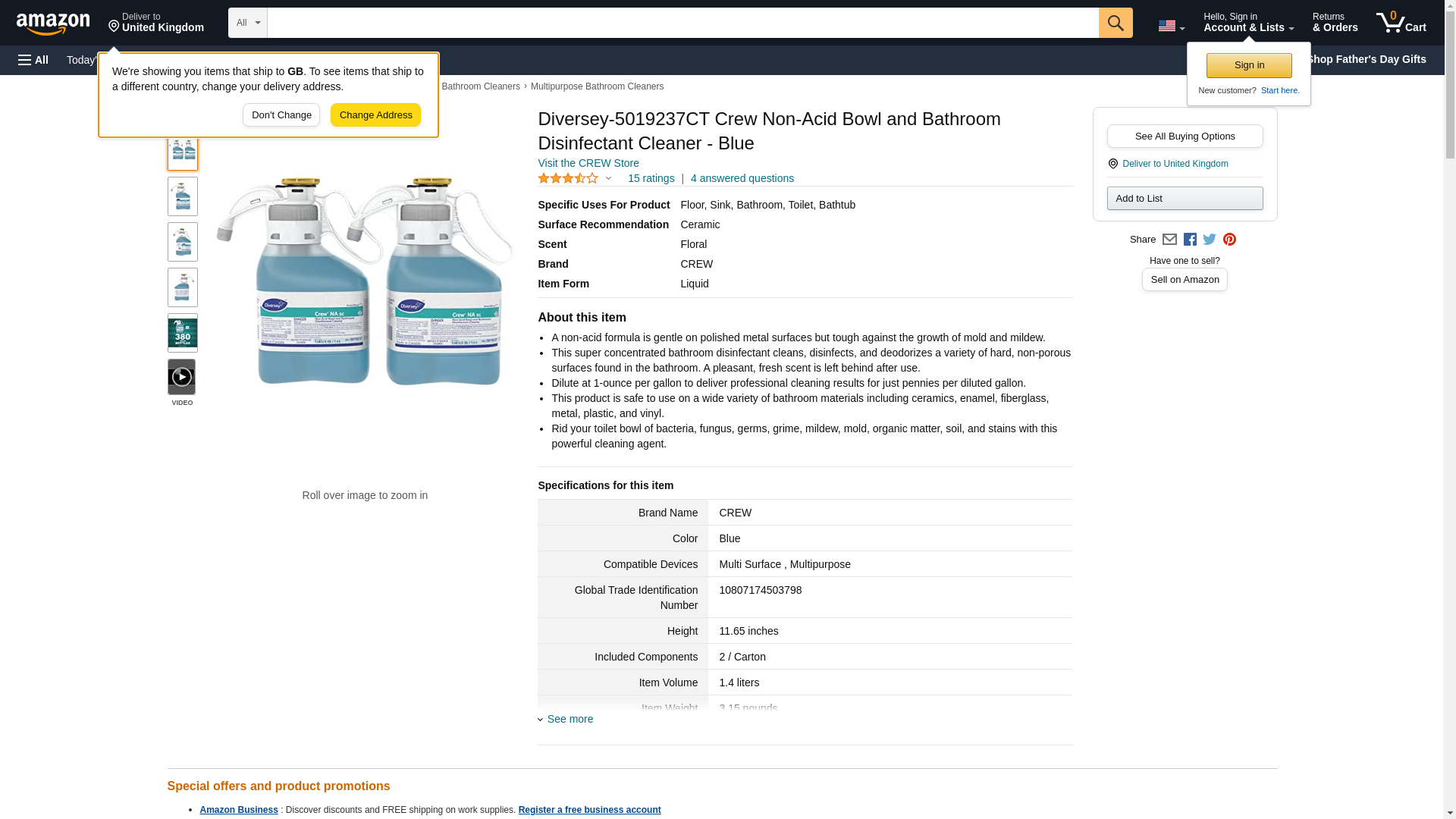Share on Pinterest icon

[x=1229, y=240]
